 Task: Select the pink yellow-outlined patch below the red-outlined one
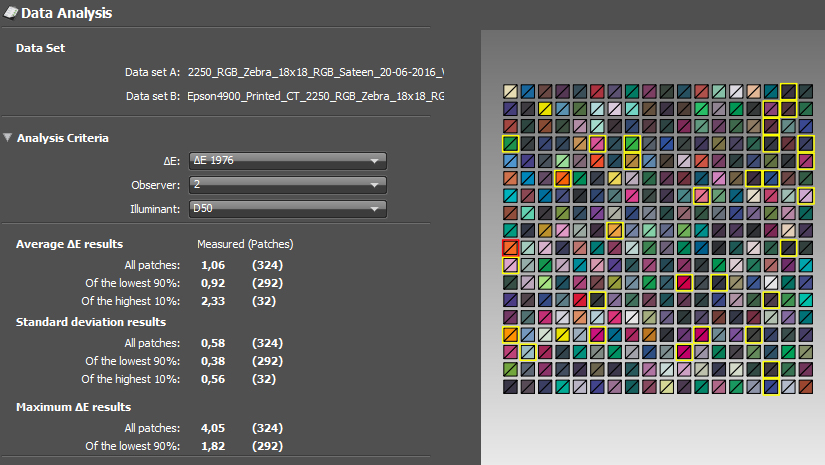pyautogui.click(x=510, y=265)
